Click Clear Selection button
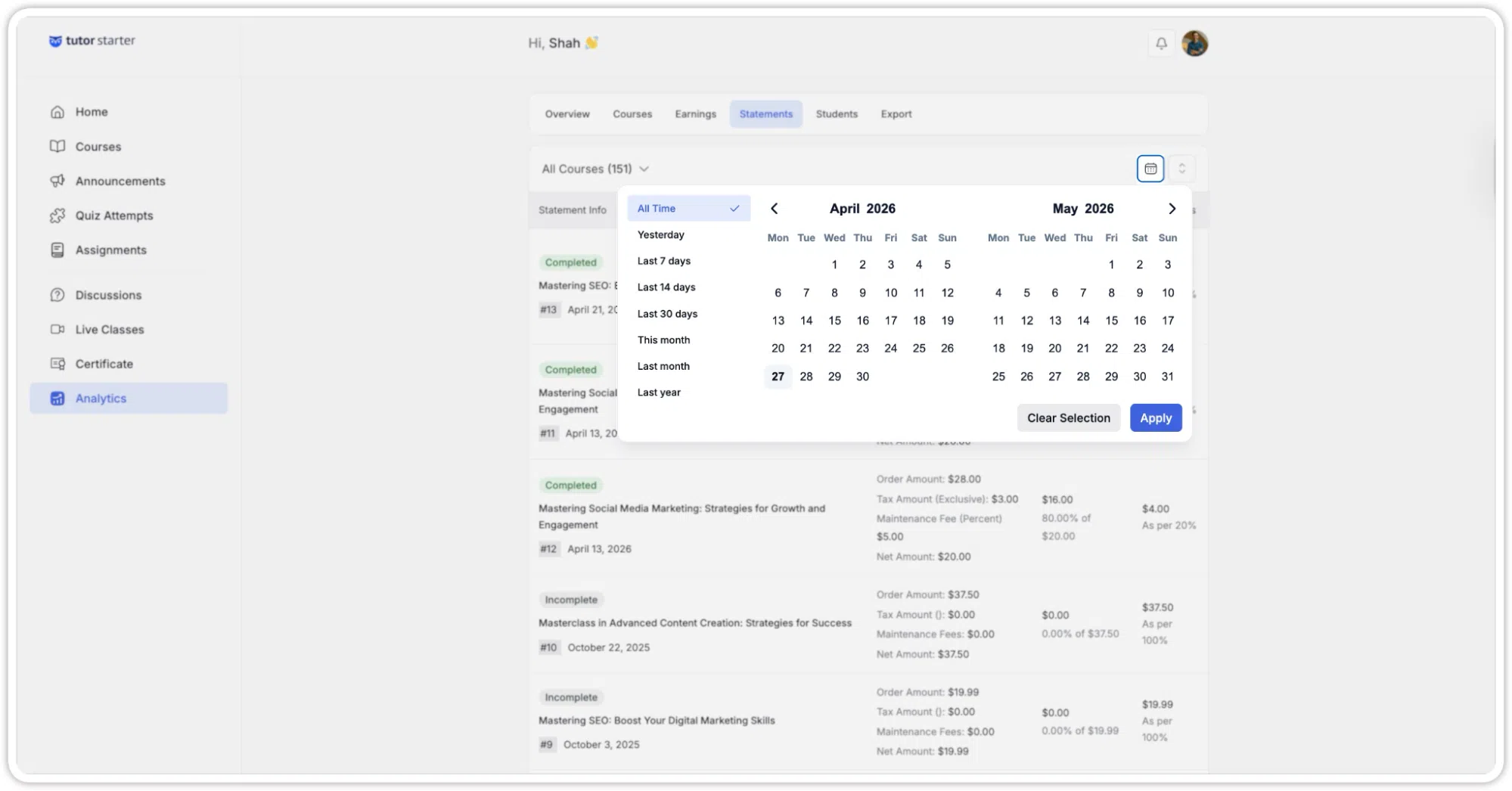 (1068, 418)
